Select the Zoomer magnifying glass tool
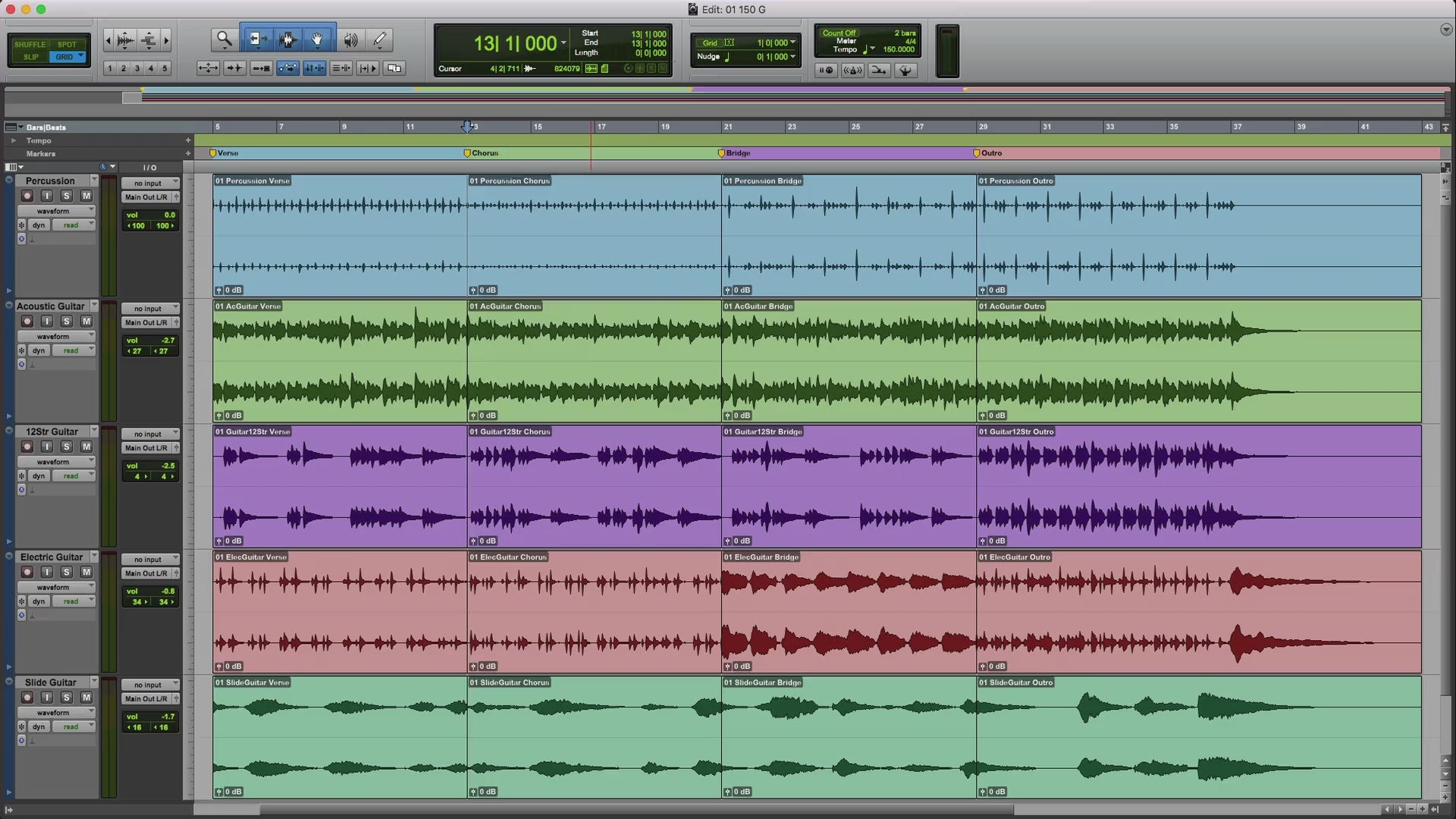 click(x=224, y=39)
